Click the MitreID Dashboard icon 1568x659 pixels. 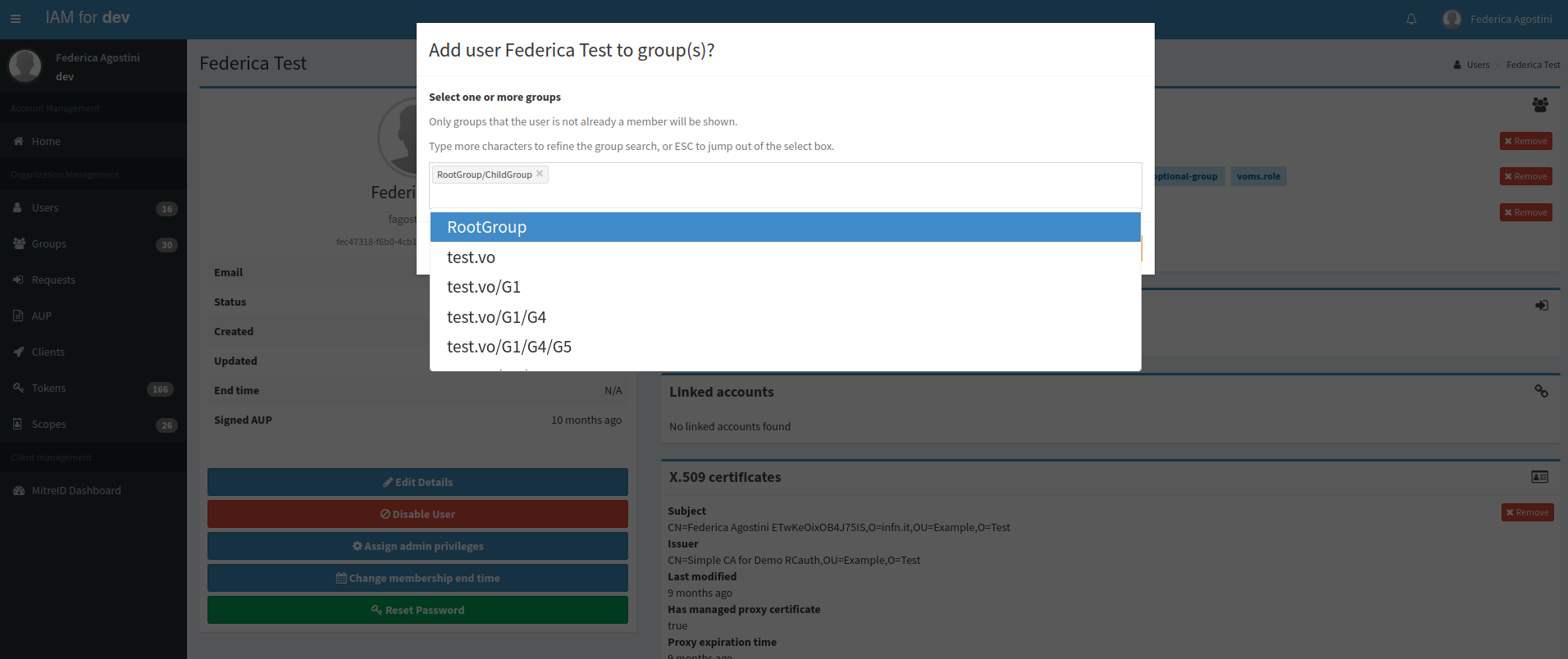(18, 490)
